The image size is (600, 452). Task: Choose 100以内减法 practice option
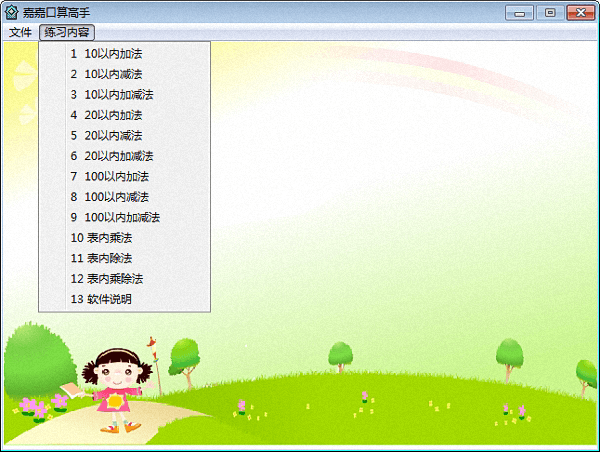[x=115, y=197]
